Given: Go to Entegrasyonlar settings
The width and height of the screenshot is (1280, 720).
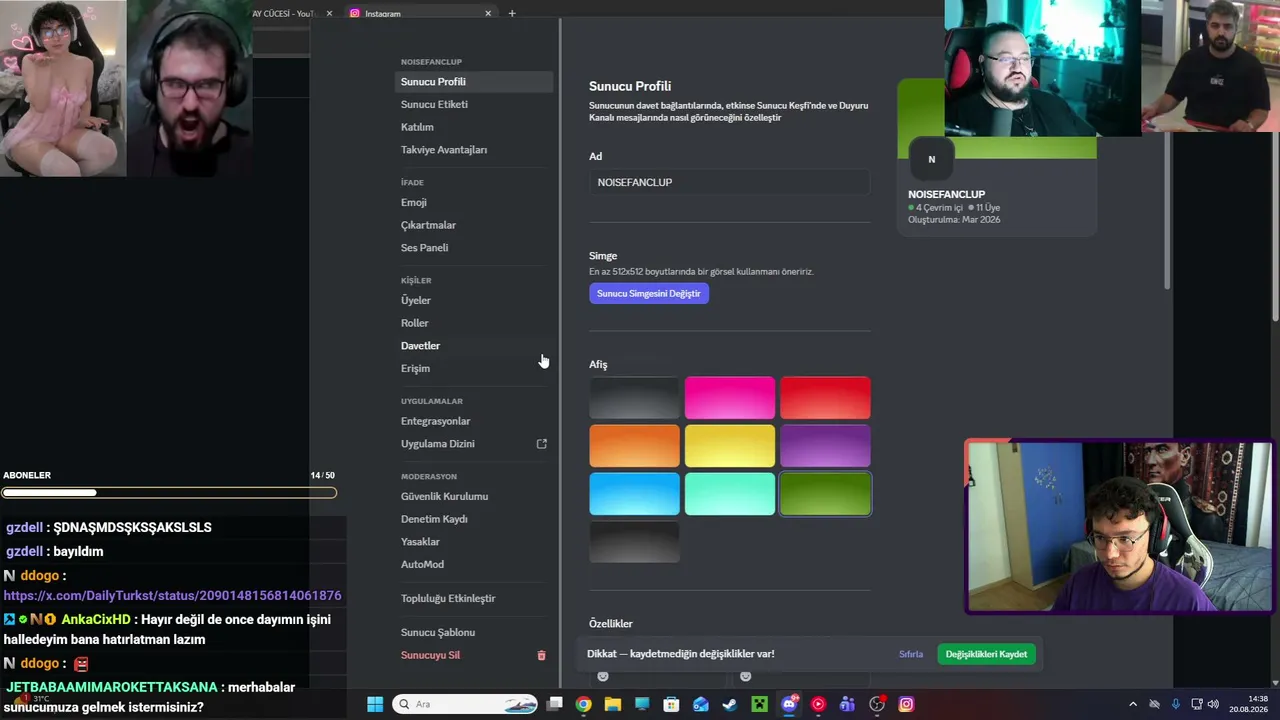Looking at the screenshot, I should (474, 421).
